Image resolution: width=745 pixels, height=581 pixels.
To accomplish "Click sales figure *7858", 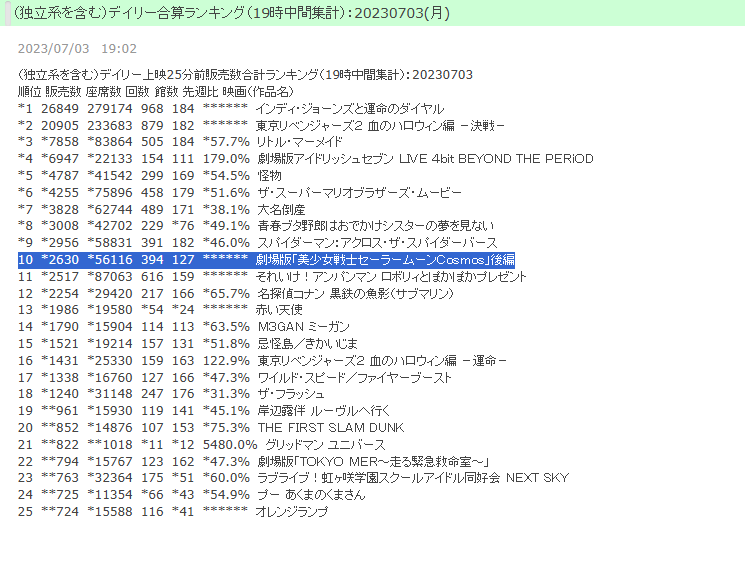I will (60, 142).
